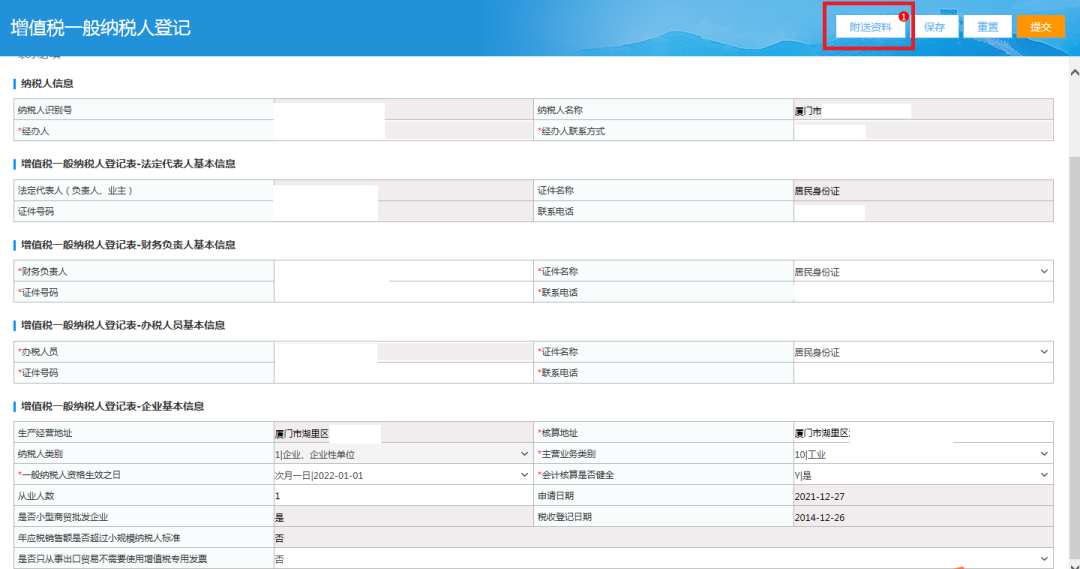Click the scrollbar up arrow
Image resolution: width=1080 pixels, height=569 pixels.
pyautogui.click(x=1074, y=72)
